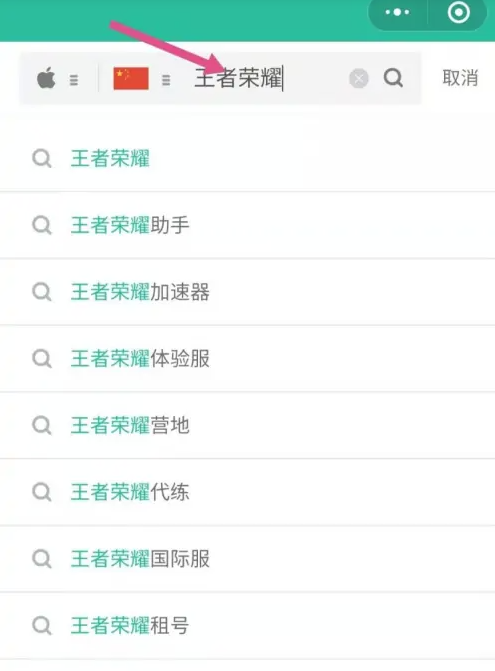The image size is (495, 671).
Task: Open the 王者荣耀营地 suggestion
Action: 247,425
